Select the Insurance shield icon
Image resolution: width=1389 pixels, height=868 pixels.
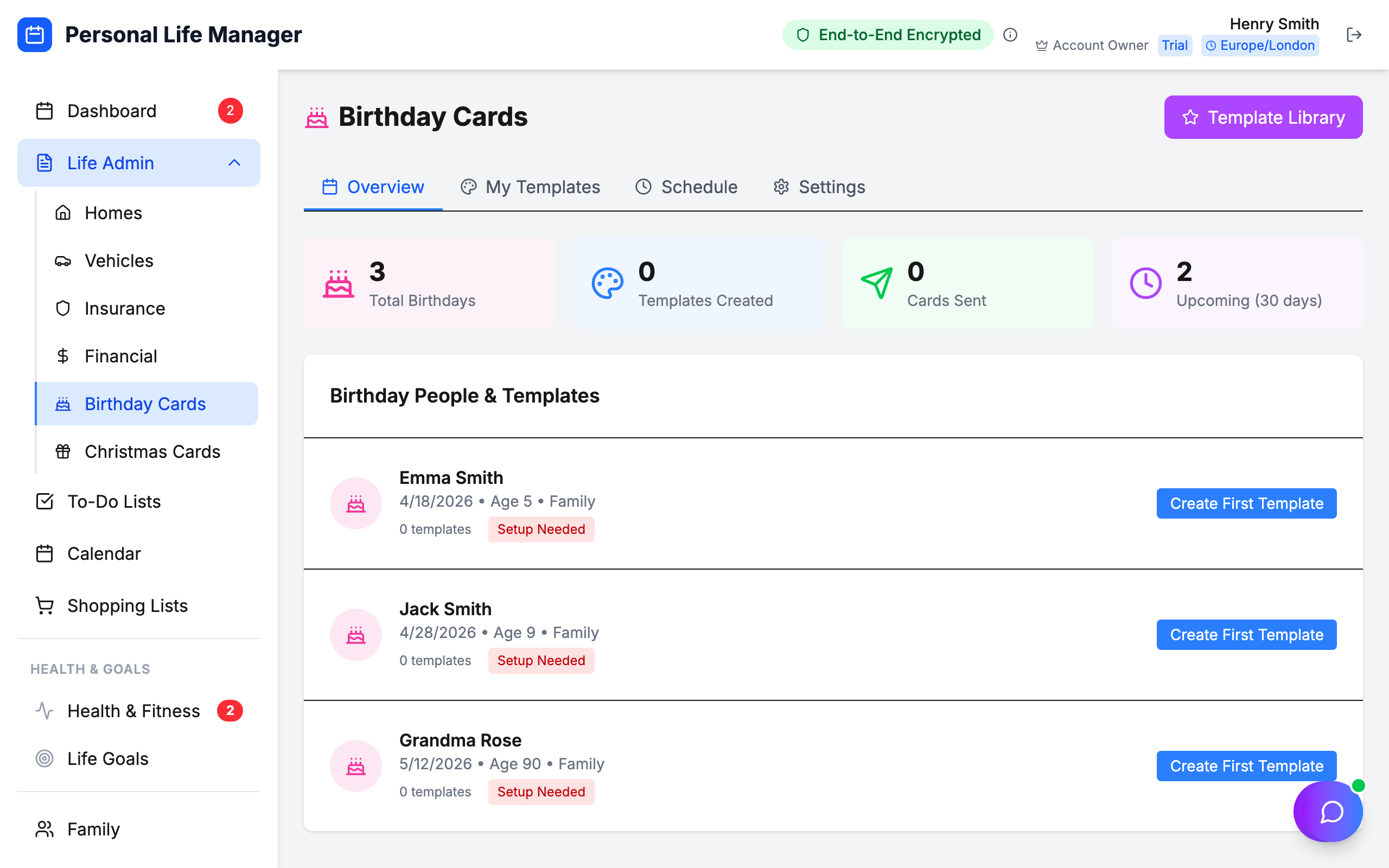coord(63,308)
